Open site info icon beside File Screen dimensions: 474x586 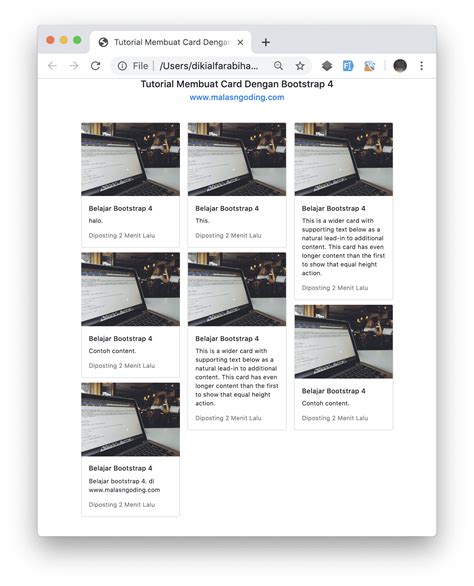[122, 66]
